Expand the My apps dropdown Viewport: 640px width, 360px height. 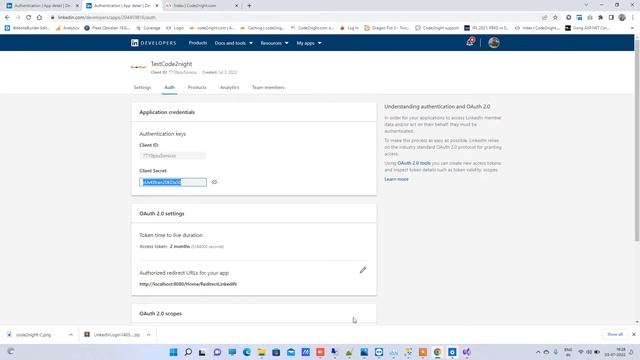(309, 43)
